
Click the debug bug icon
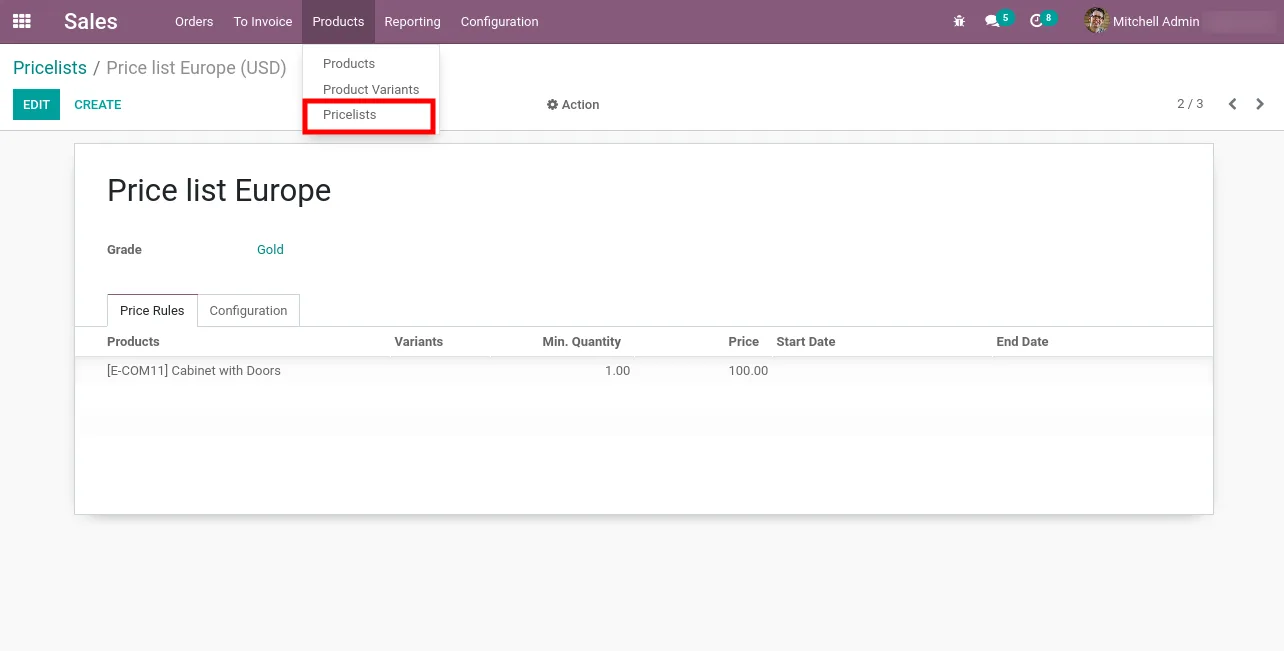(960, 21)
